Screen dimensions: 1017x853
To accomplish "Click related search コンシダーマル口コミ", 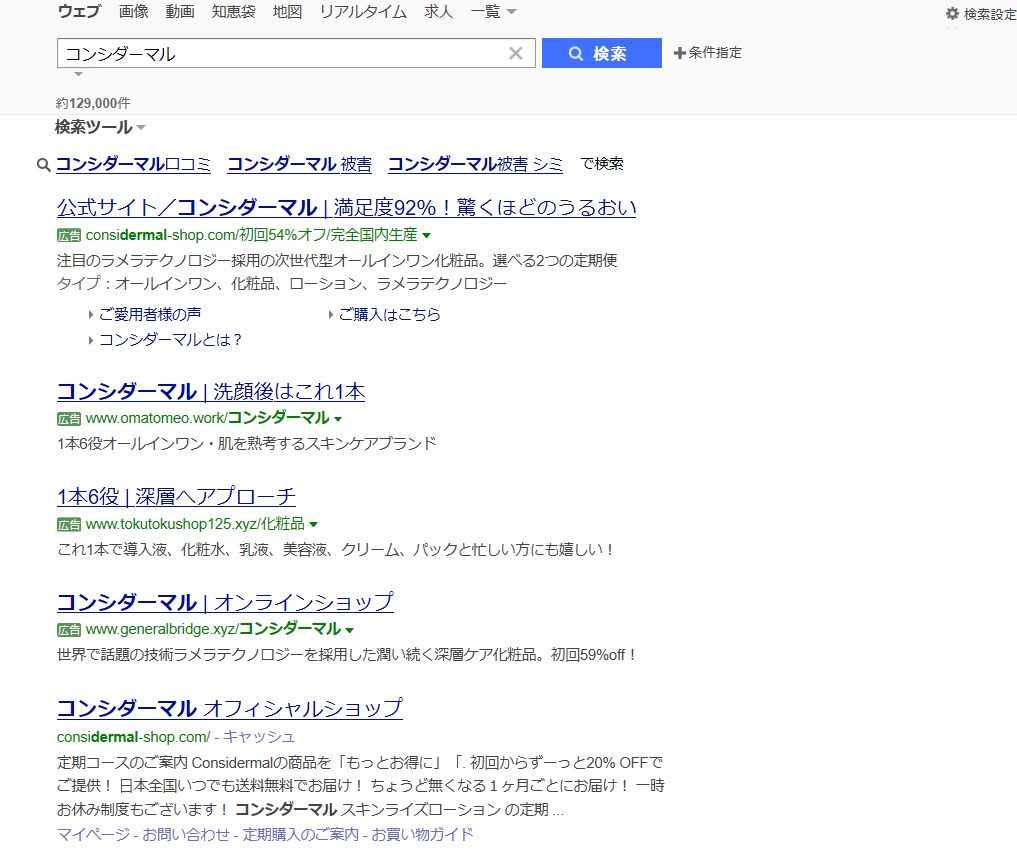I will coord(133,164).
